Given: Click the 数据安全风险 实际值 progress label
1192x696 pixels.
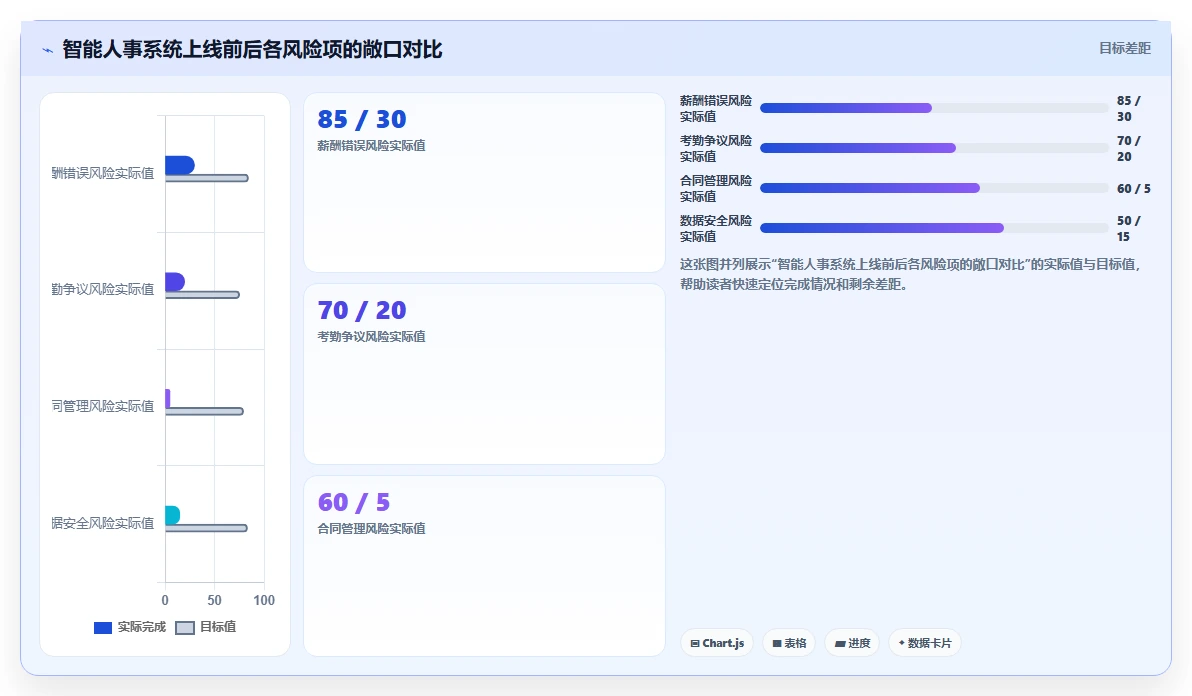Looking at the screenshot, I should coord(715,228).
